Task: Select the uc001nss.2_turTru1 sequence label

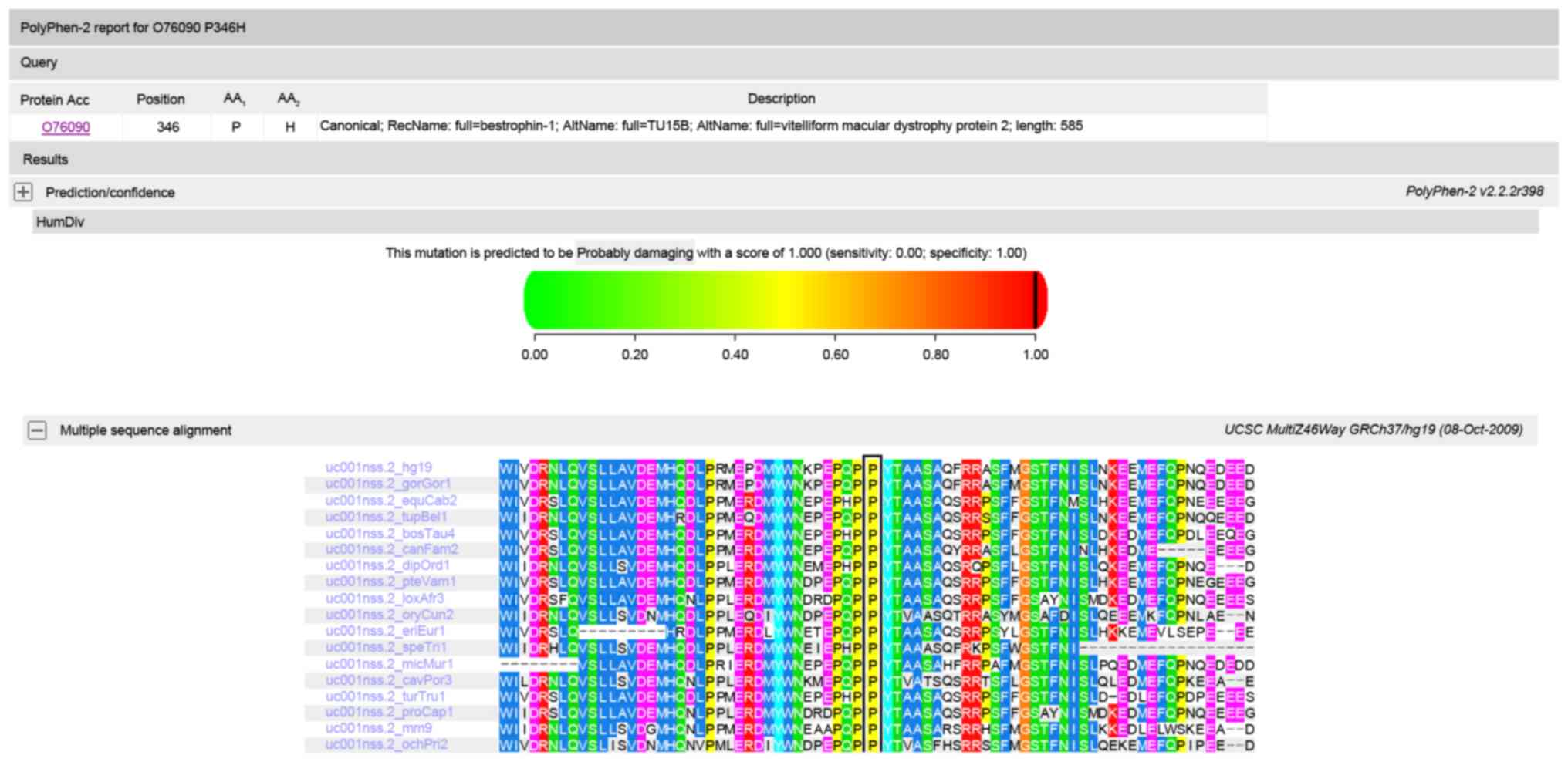Action: click(x=385, y=696)
